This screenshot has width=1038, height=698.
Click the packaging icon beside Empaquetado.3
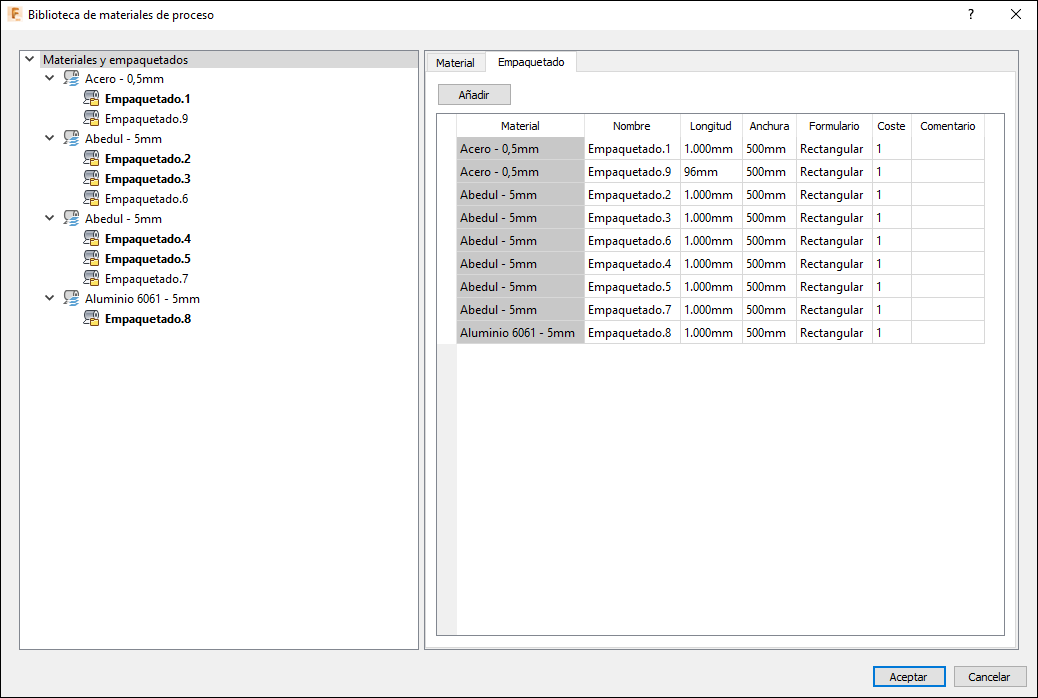pos(91,179)
